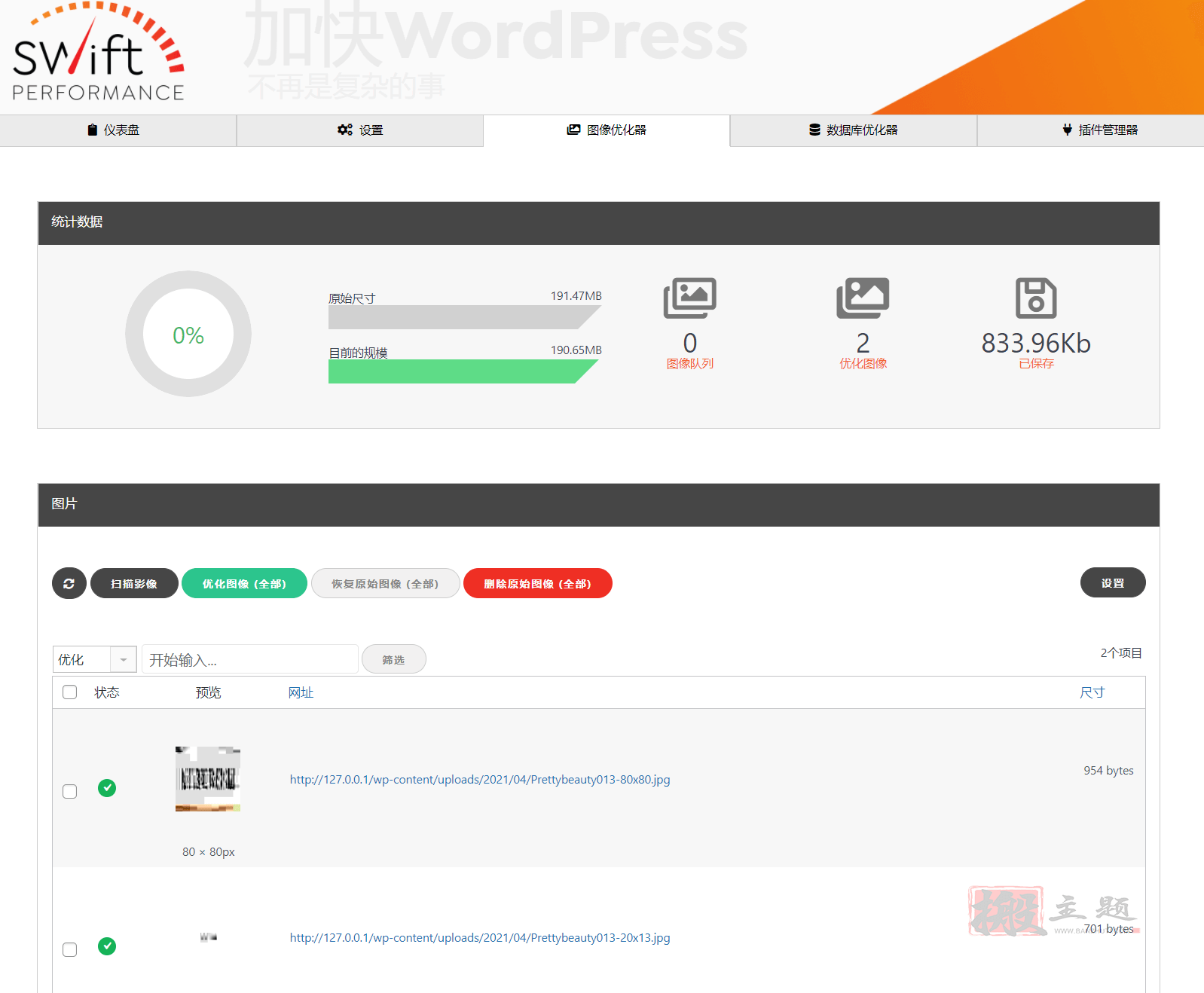Click the 图像队列 label

click(689, 364)
